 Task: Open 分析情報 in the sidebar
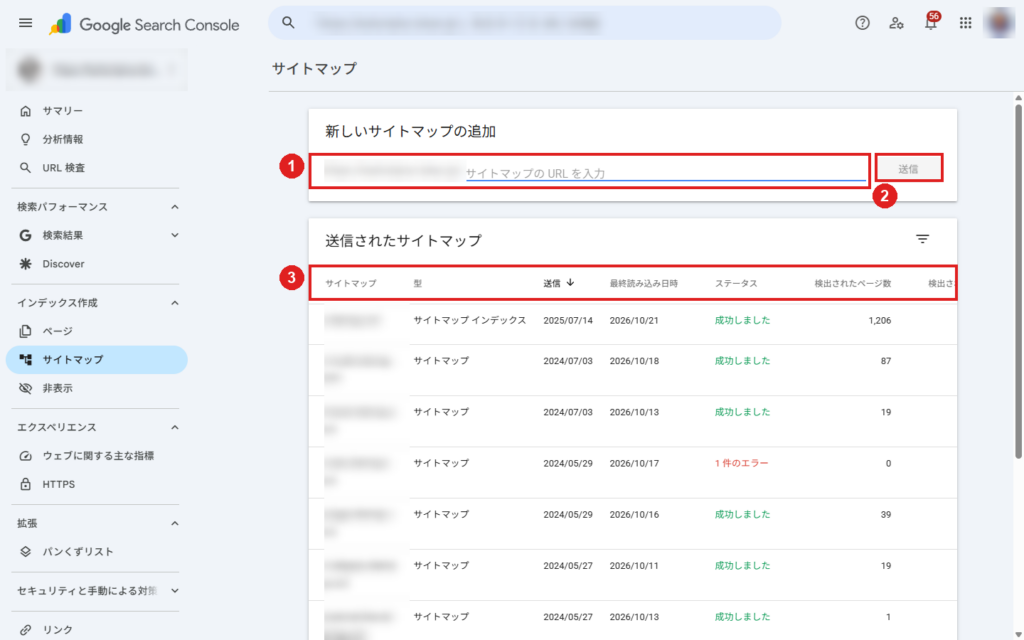point(97,139)
